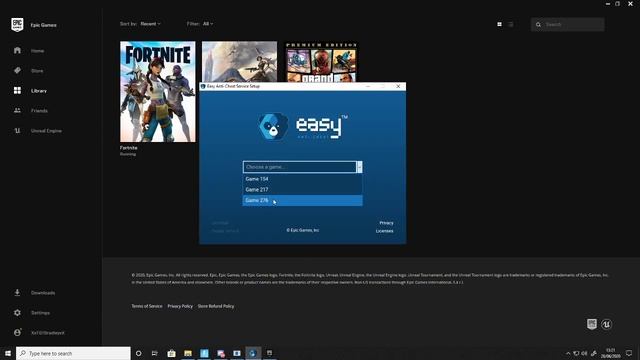Open the Friends section in sidebar
This screenshot has width=640, height=360.
pos(39,111)
